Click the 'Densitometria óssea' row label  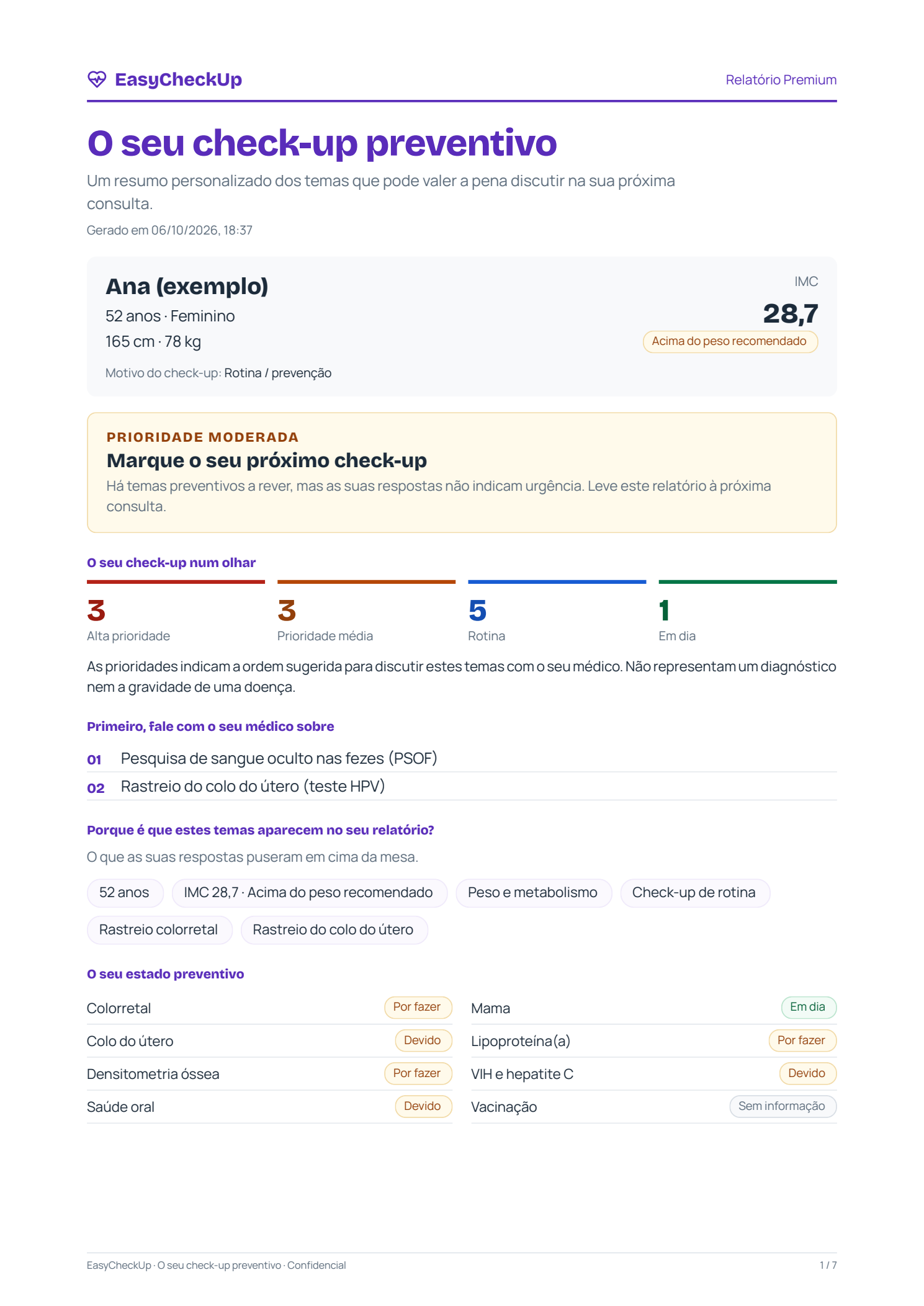[x=153, y=1075]
